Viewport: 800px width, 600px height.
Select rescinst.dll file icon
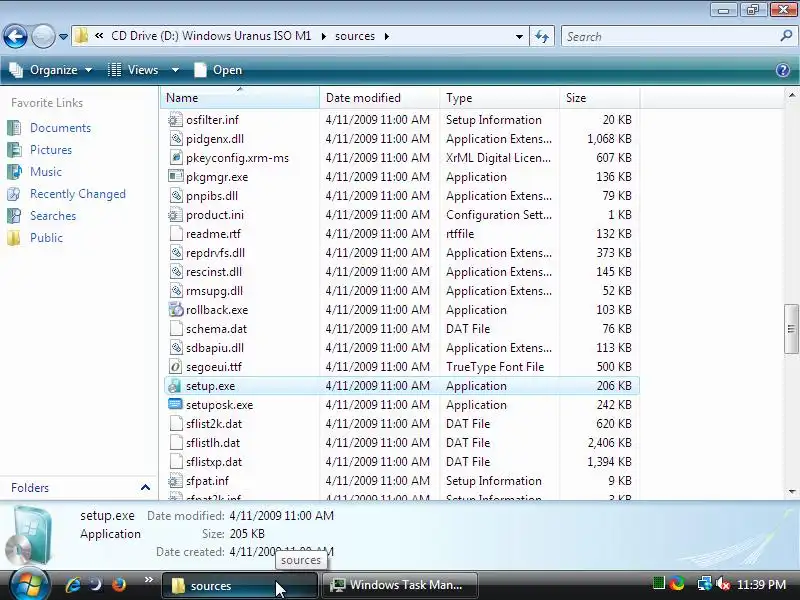[x=176, y=272]
